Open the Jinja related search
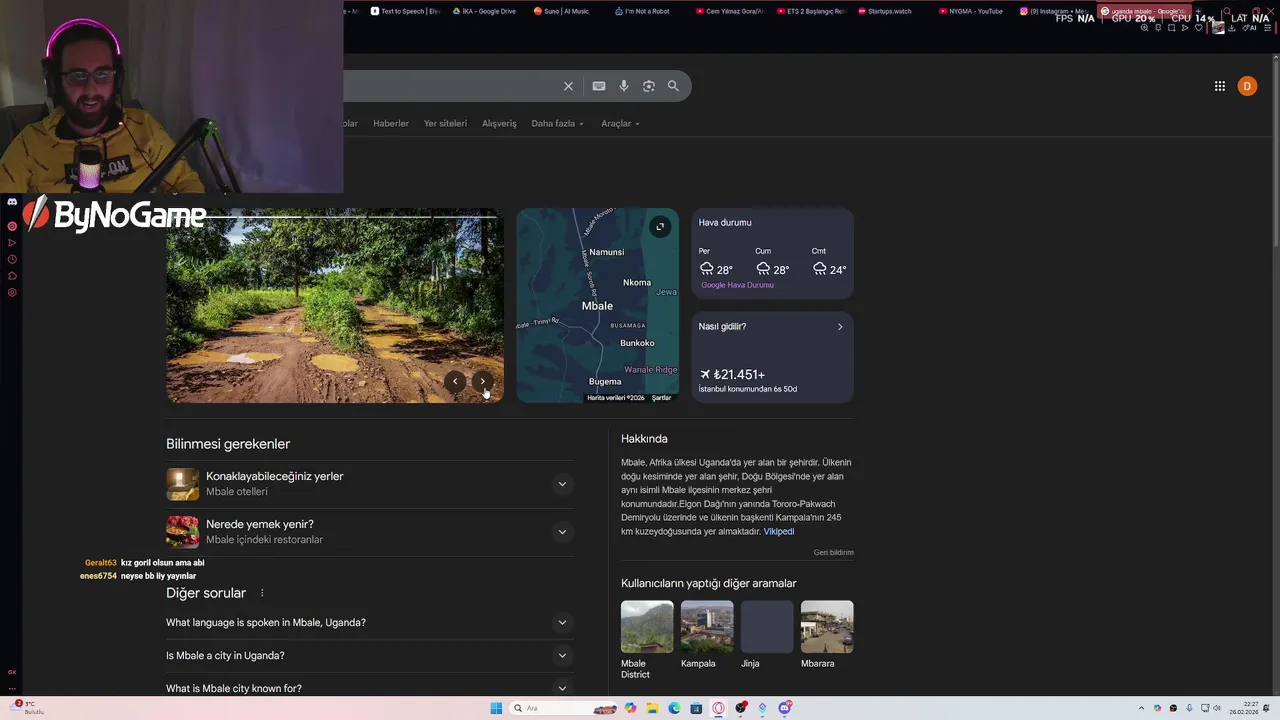Screen dimensions: 1280x720 [x=767, y=635]
